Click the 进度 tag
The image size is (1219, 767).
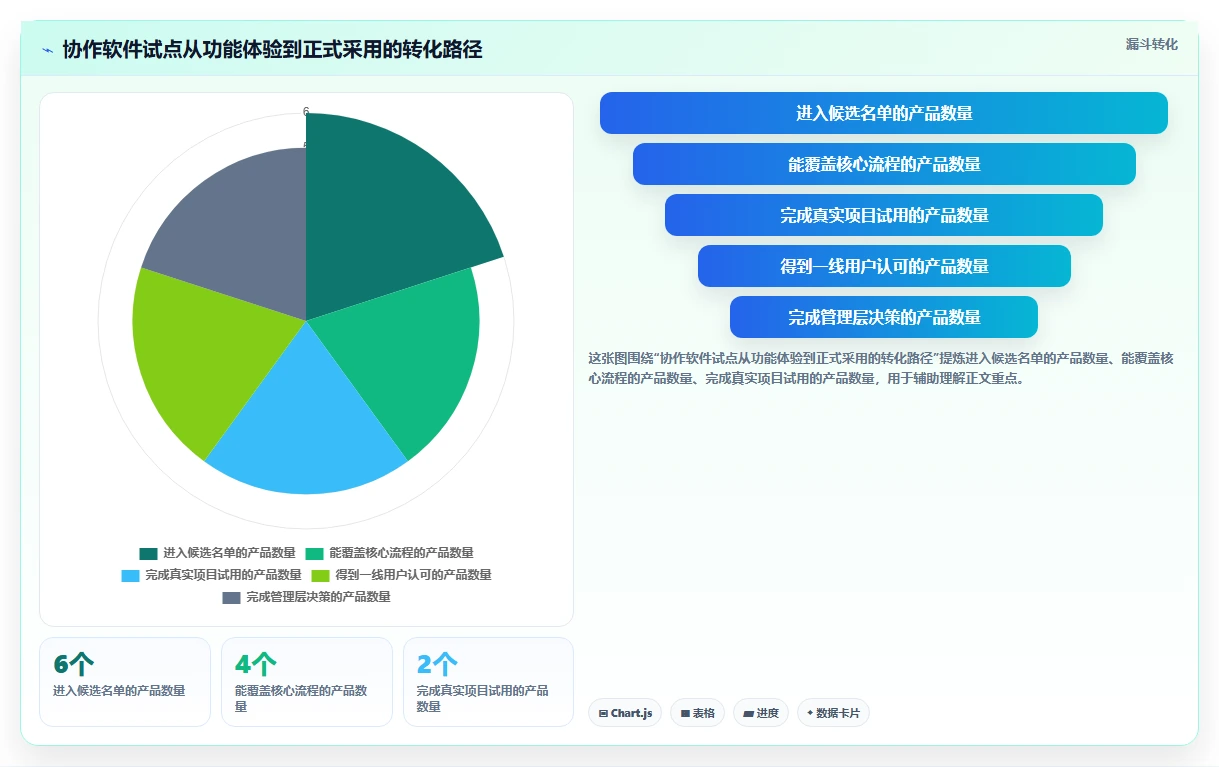click(761, 713)
